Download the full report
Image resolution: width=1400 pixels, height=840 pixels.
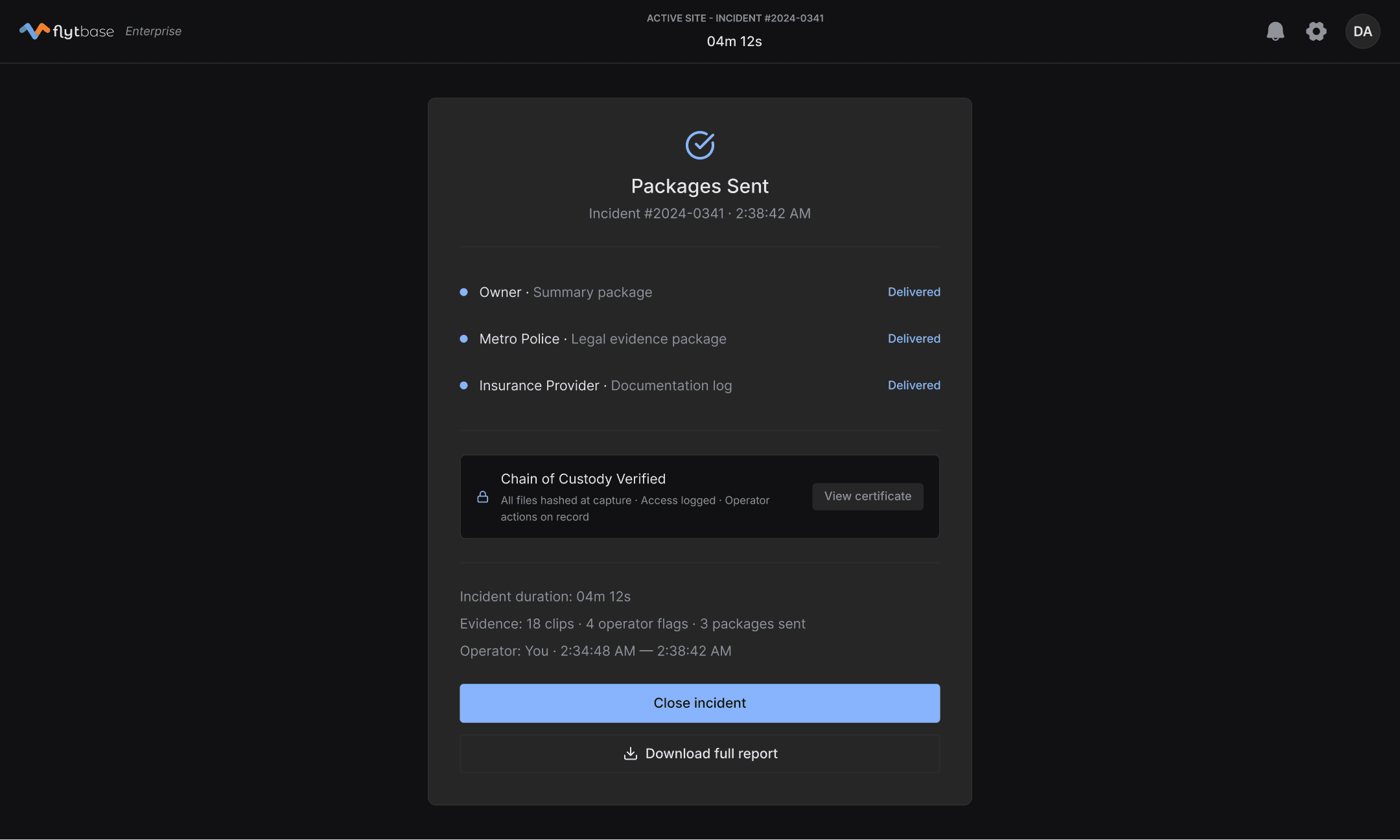tap(700, 754)
